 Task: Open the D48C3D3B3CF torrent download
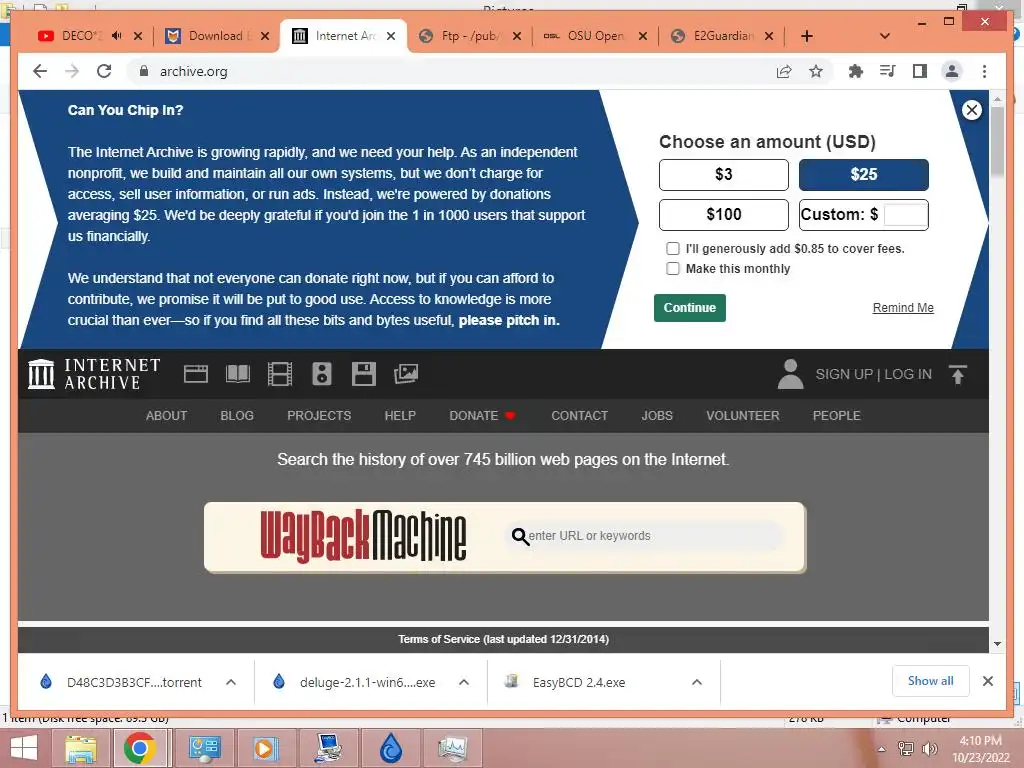pyautogui.click(x=134, y=682)
